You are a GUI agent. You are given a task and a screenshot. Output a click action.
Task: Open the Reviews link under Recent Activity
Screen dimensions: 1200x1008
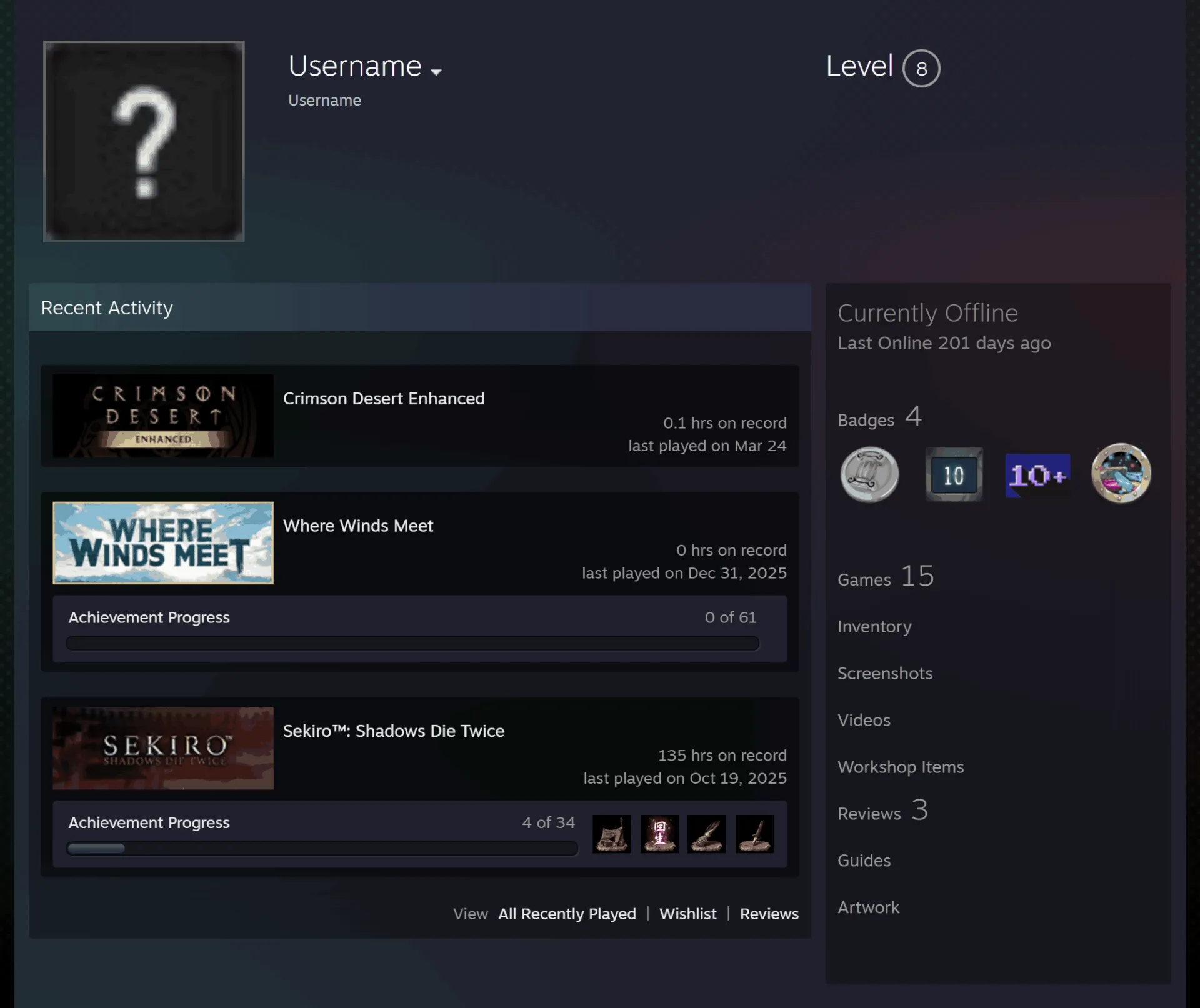tap(769, 914)
